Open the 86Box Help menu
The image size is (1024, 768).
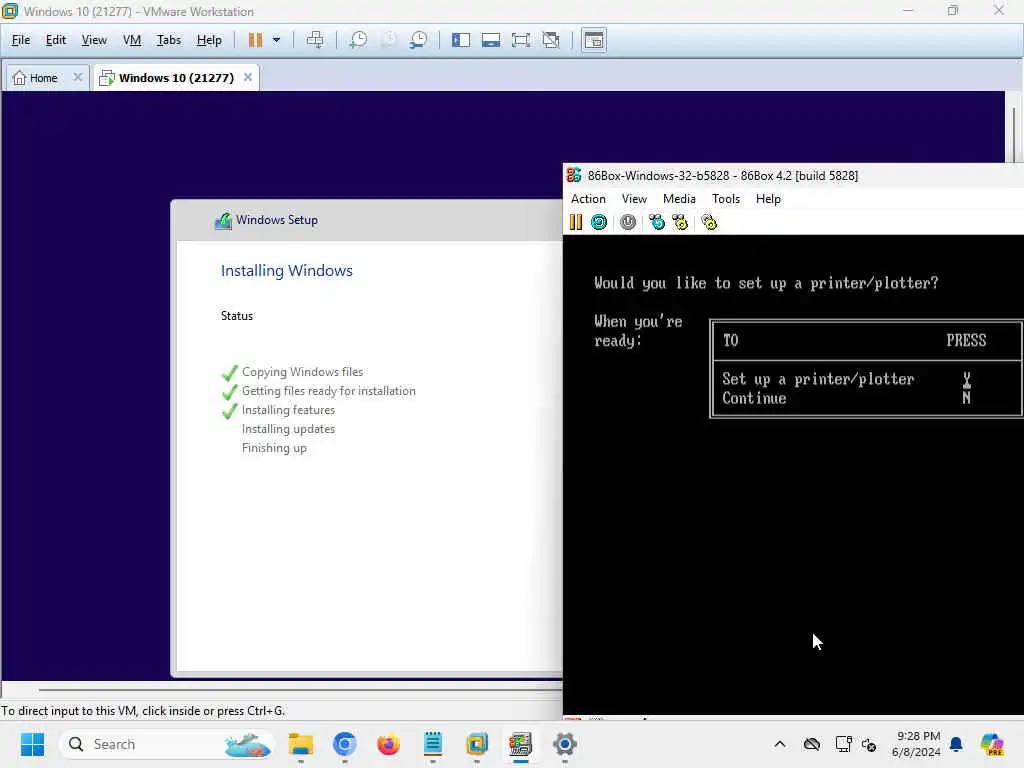[x=768, y=199]
